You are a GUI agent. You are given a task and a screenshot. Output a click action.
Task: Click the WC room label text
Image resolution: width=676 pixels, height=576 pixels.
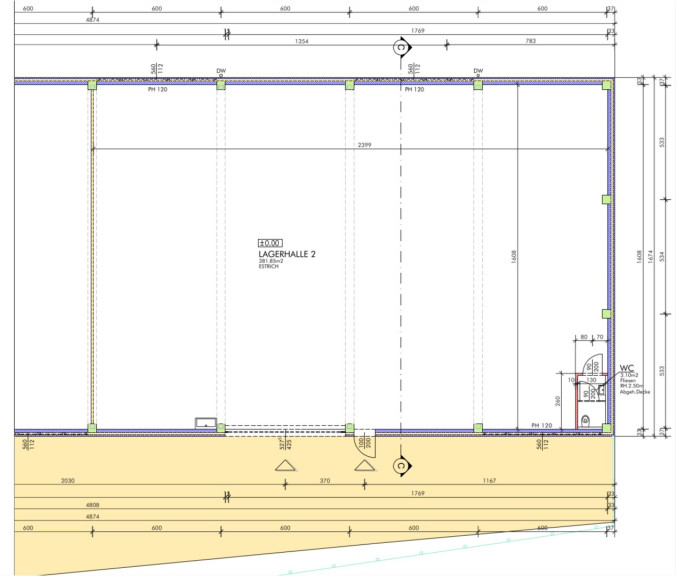[628, 367]
